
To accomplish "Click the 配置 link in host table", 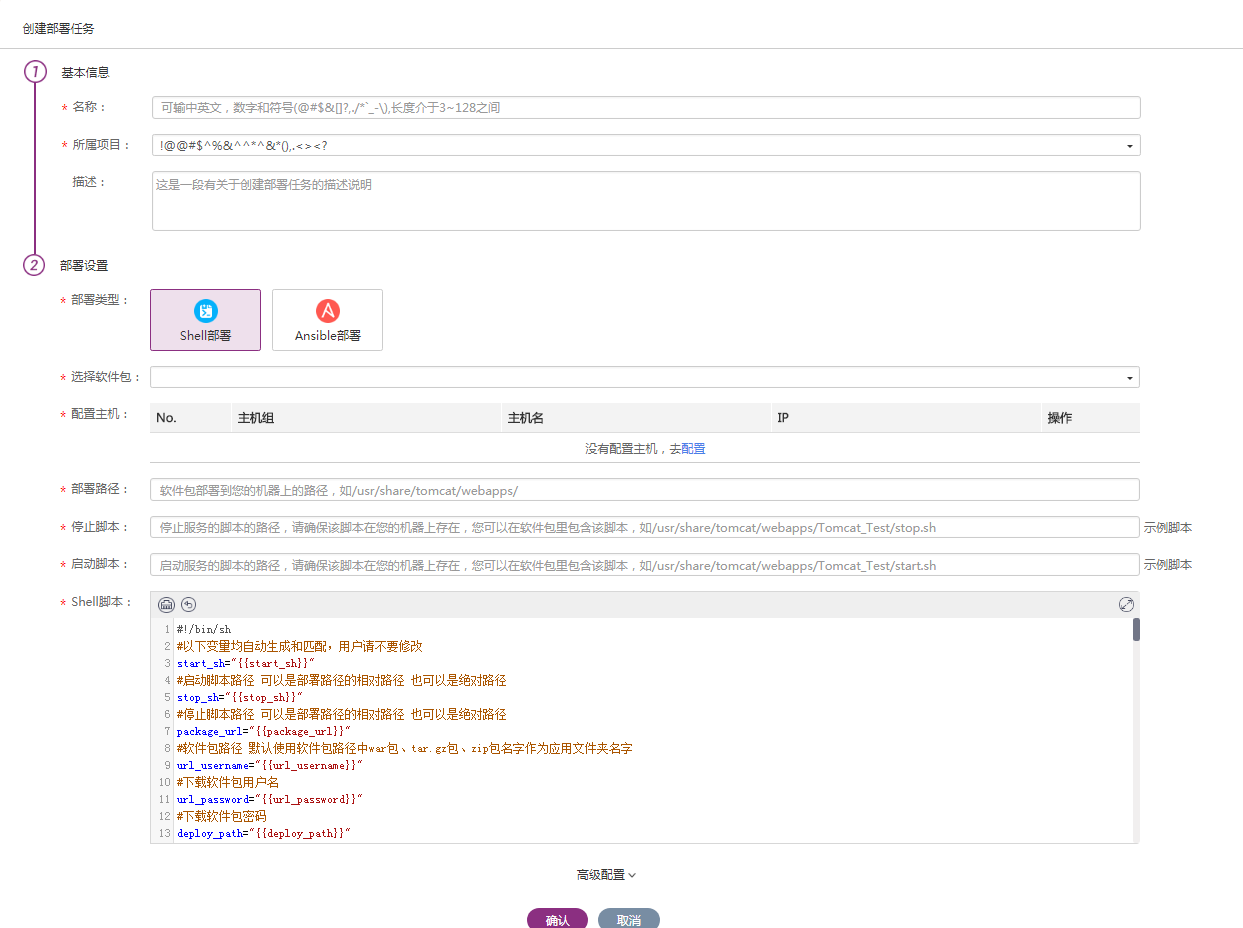I will click(x=693, y=449).
